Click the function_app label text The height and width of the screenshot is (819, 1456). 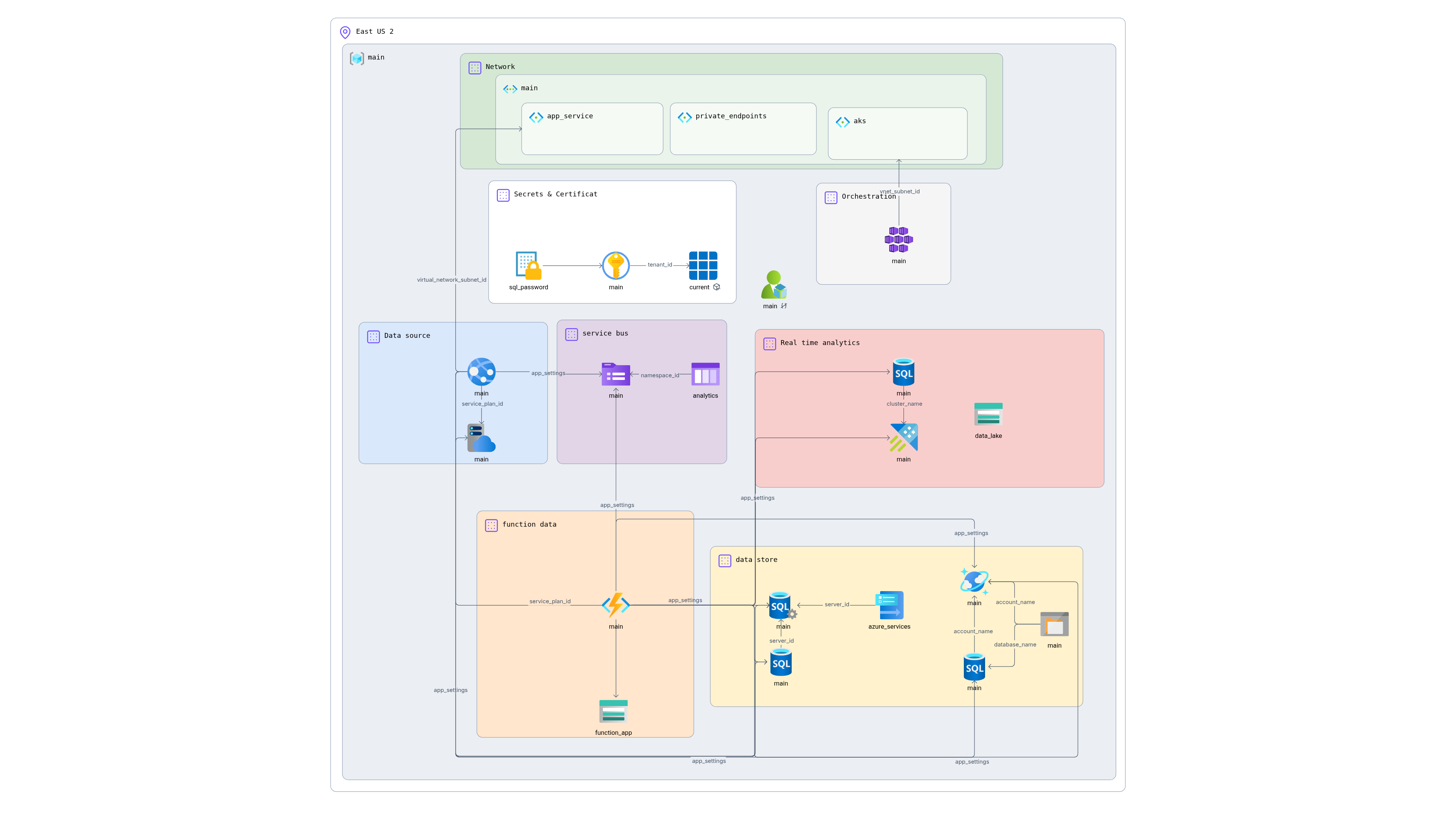click(x=614, y=733)
